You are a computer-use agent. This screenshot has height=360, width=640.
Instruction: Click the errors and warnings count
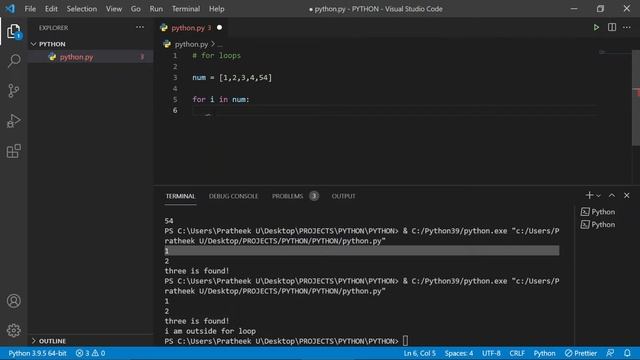[90, 353]
